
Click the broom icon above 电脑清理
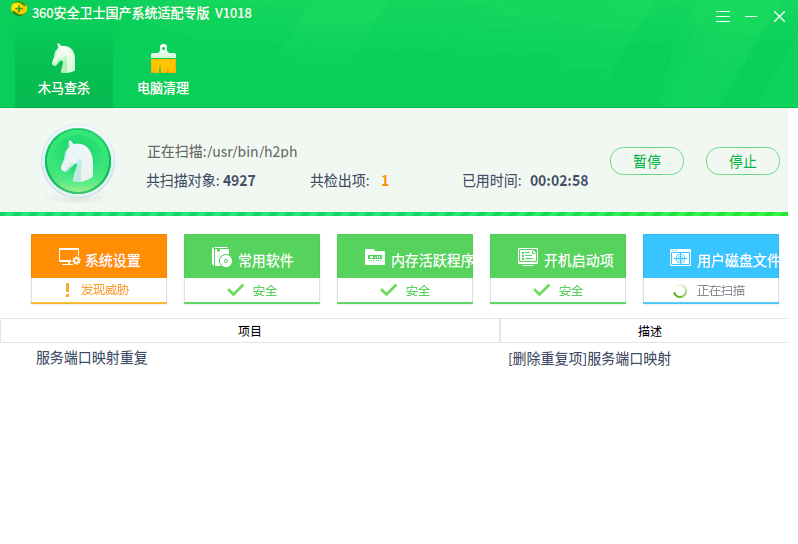[163, 59]
